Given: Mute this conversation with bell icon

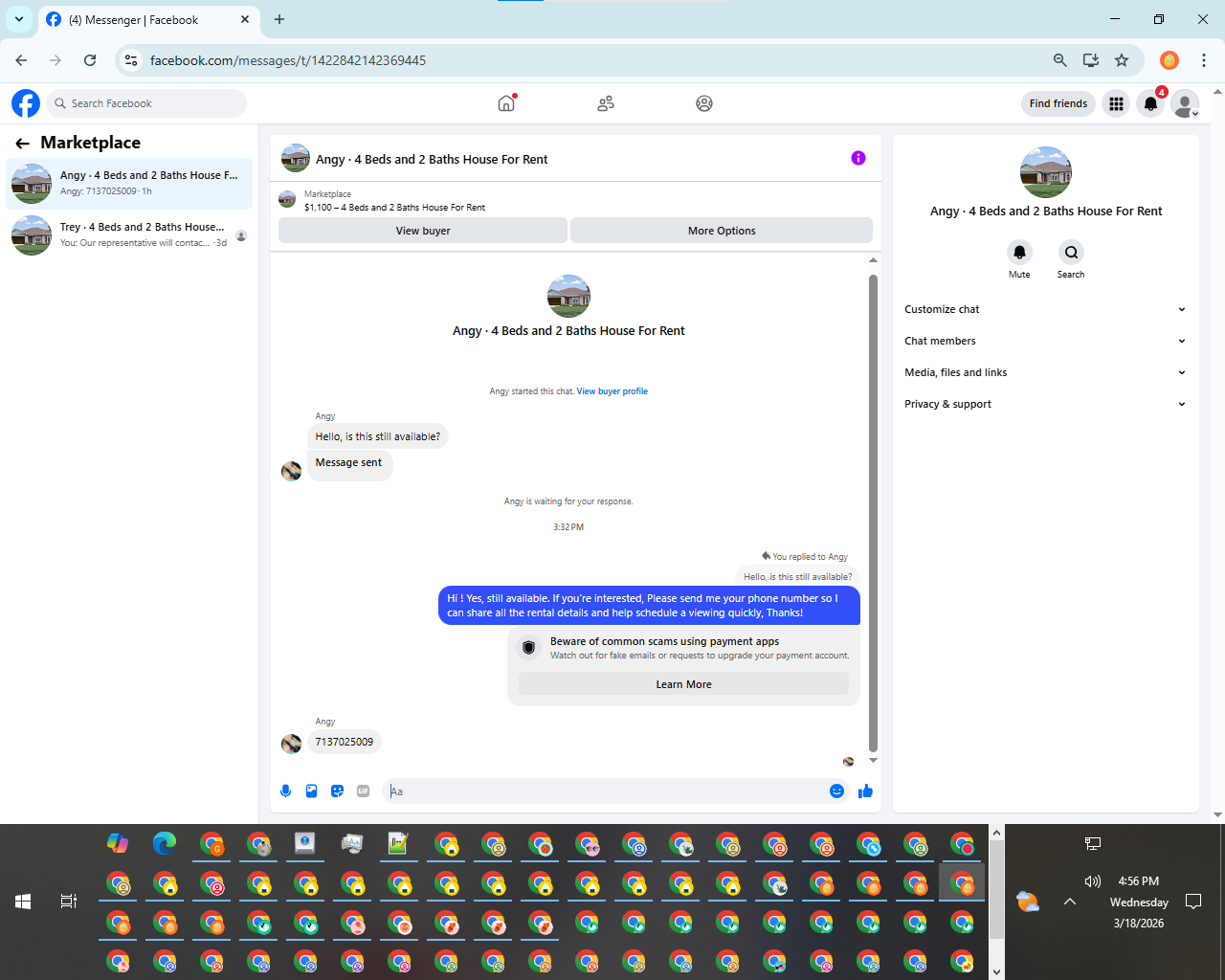Looking at the screenshot, I should point(1019,253).
